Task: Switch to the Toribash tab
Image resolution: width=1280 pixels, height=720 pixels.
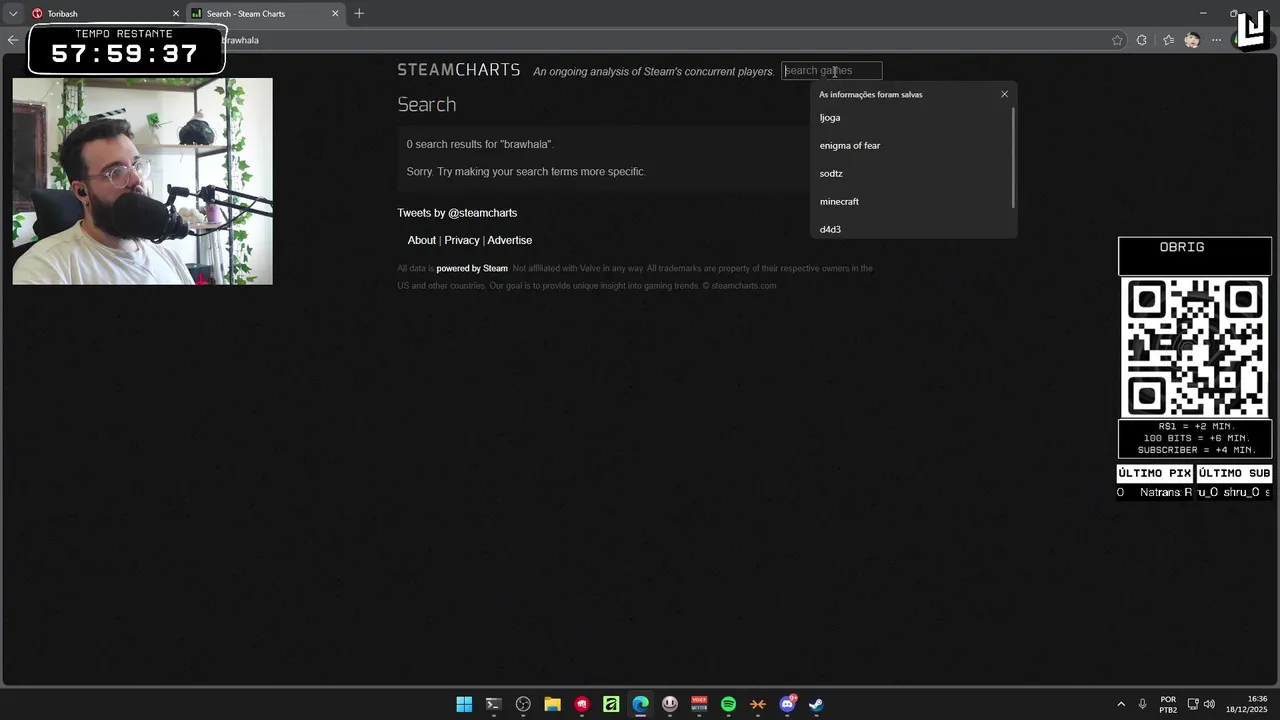Action: pyautogui.click(x=104, y=13)
